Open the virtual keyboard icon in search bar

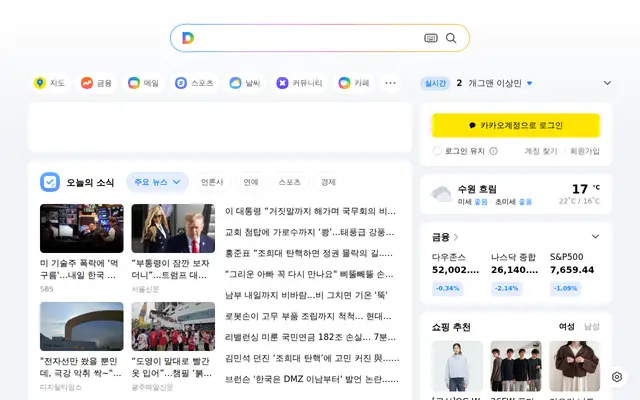click(431, 38)
